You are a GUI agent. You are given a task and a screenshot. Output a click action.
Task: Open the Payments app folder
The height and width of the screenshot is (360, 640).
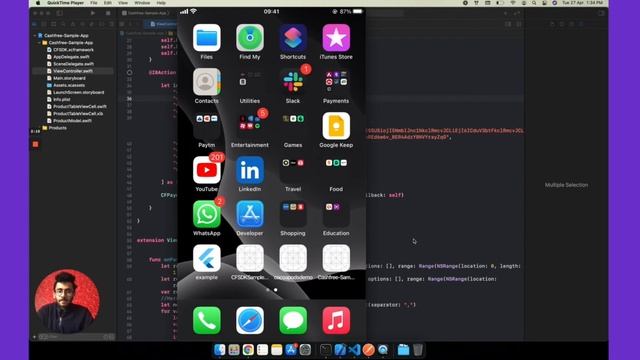[x=336, y=82]
